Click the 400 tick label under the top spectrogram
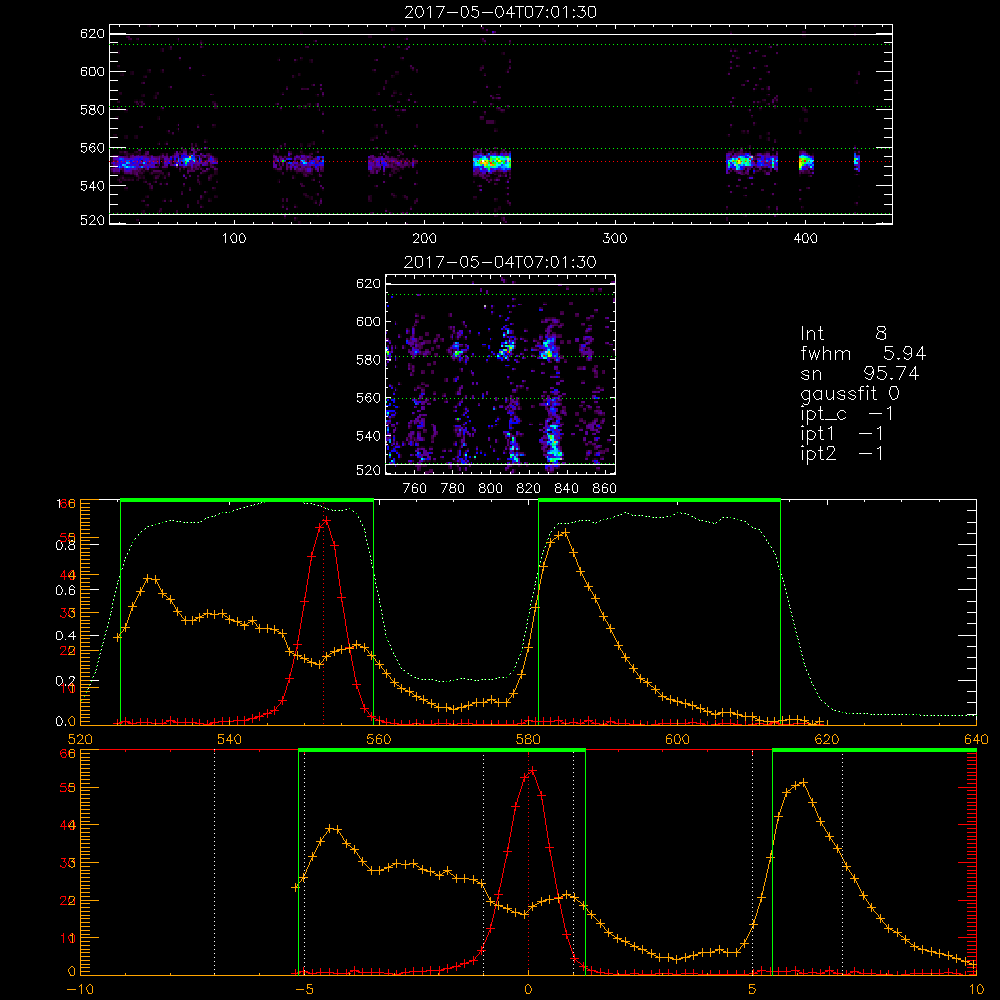The image size is (1000, 1000). [x=805, y=239]
